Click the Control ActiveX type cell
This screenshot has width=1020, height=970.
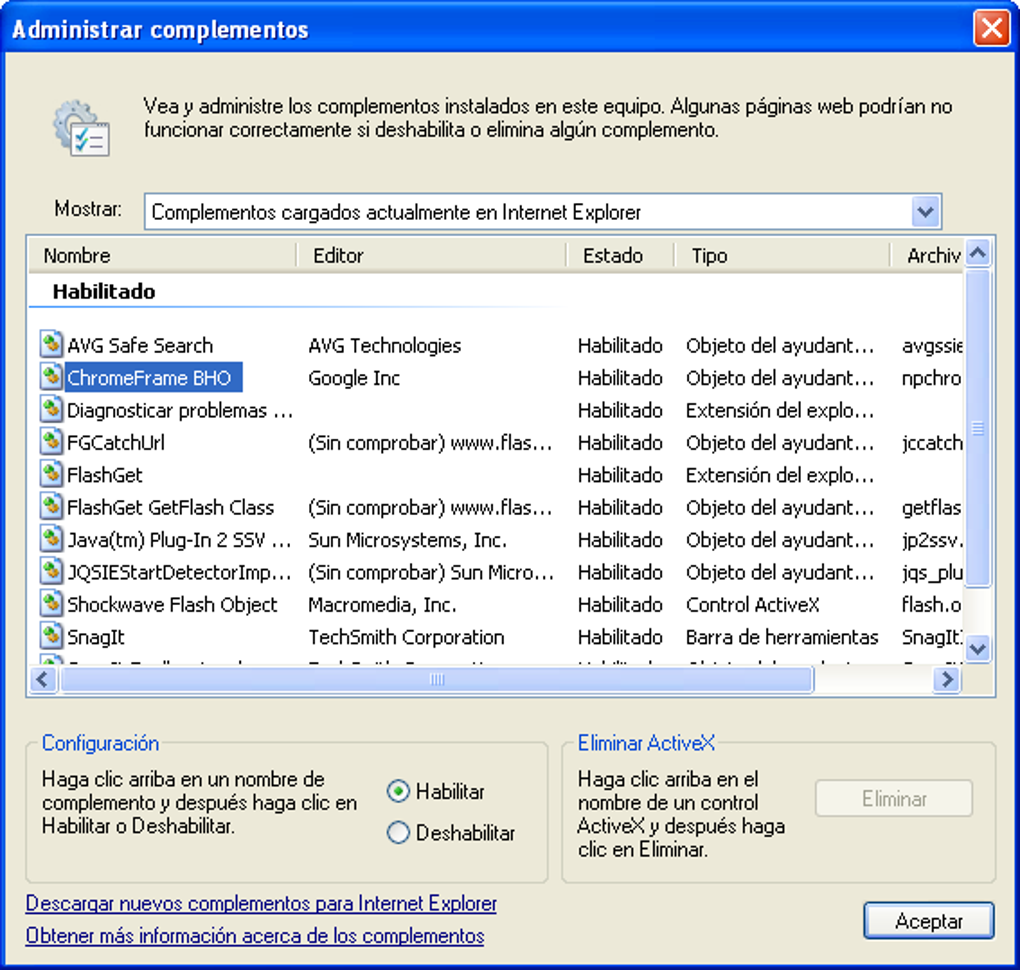[753, 605]
